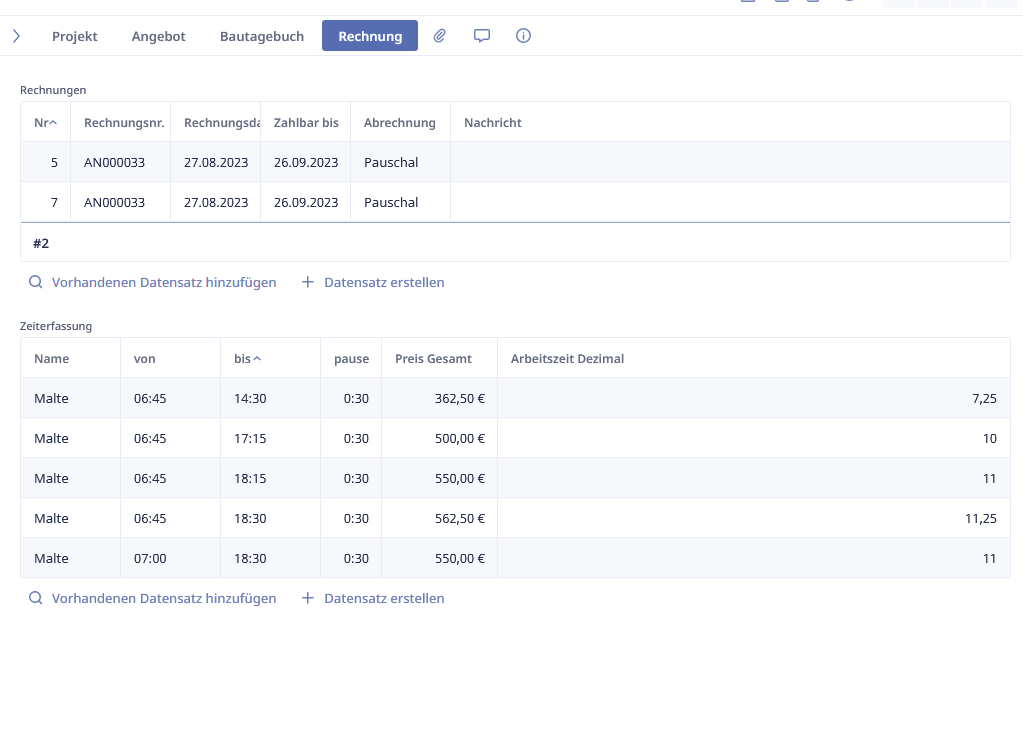The height and width of the screenshot is (750, 1023).
Task: Select the Rechnung tab
Action: (370, 36)
